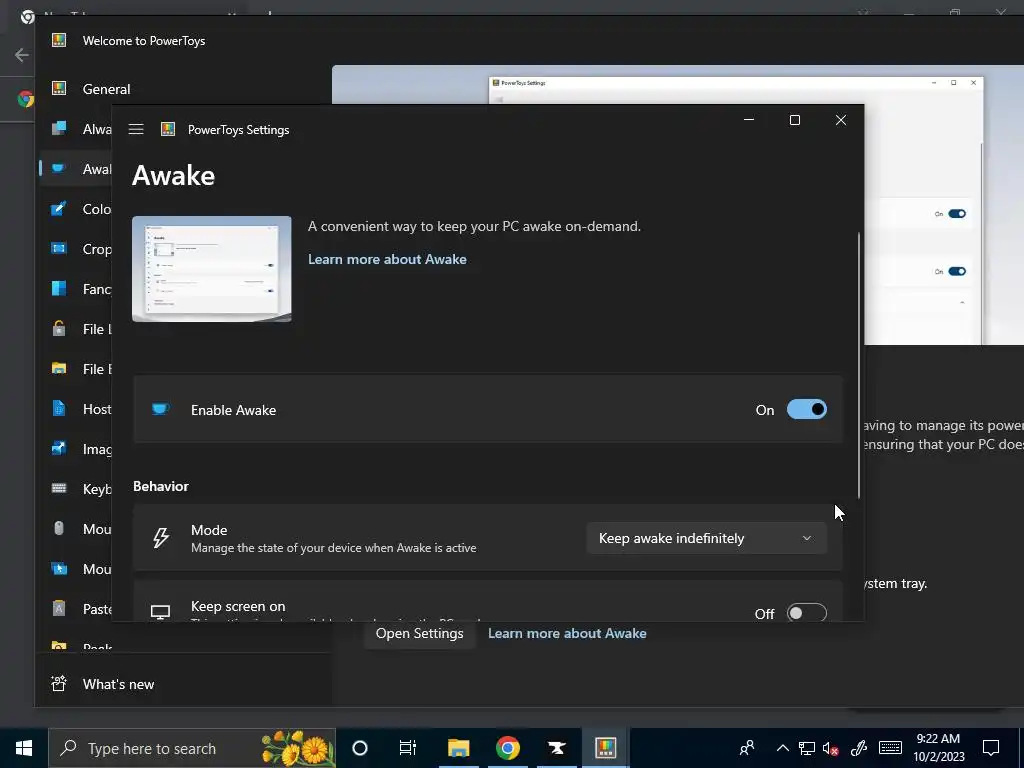Click the taskbar search box
Image resolution: width=1024 pixels, height=768 pixels.
pyautogui.click(x=192, y=748)
